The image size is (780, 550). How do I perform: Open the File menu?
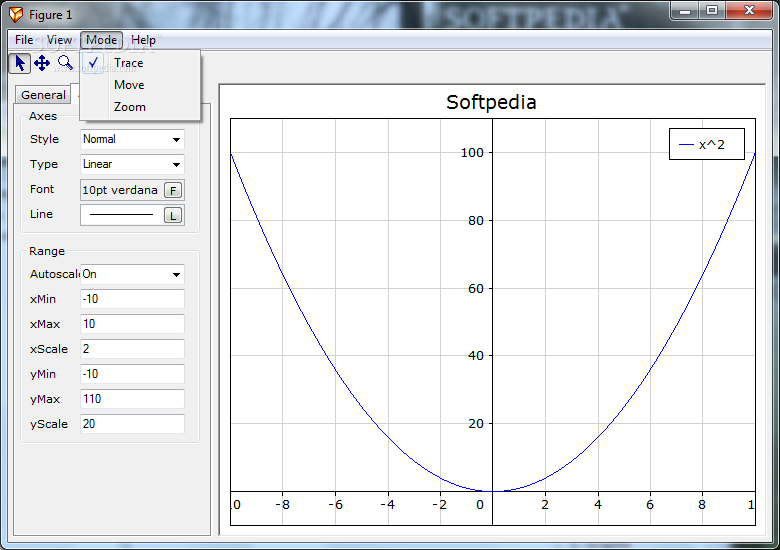(x=24, y=40)
